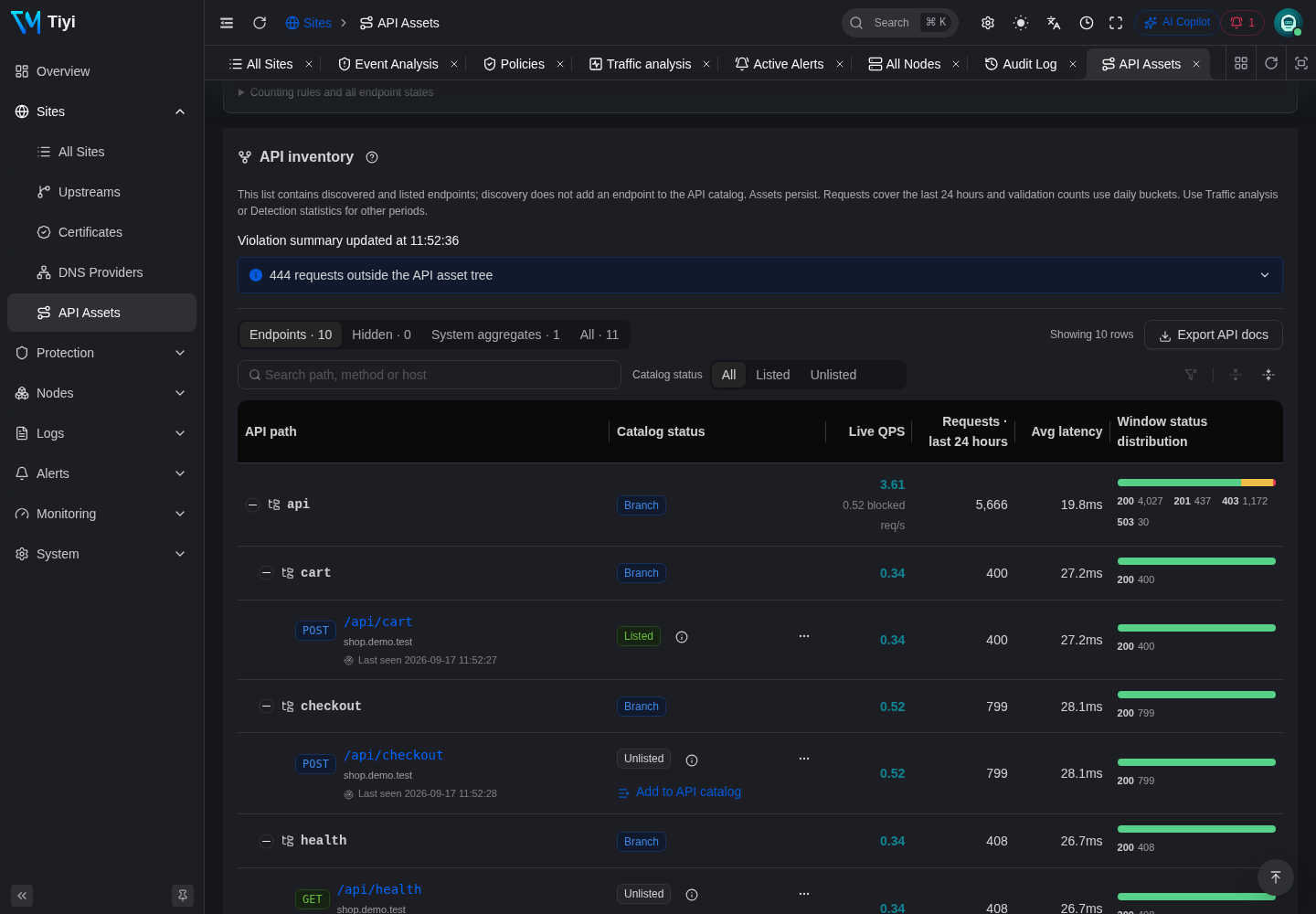1316x914 pixels.
Task: Click the Search box in header
Action: 899,23
